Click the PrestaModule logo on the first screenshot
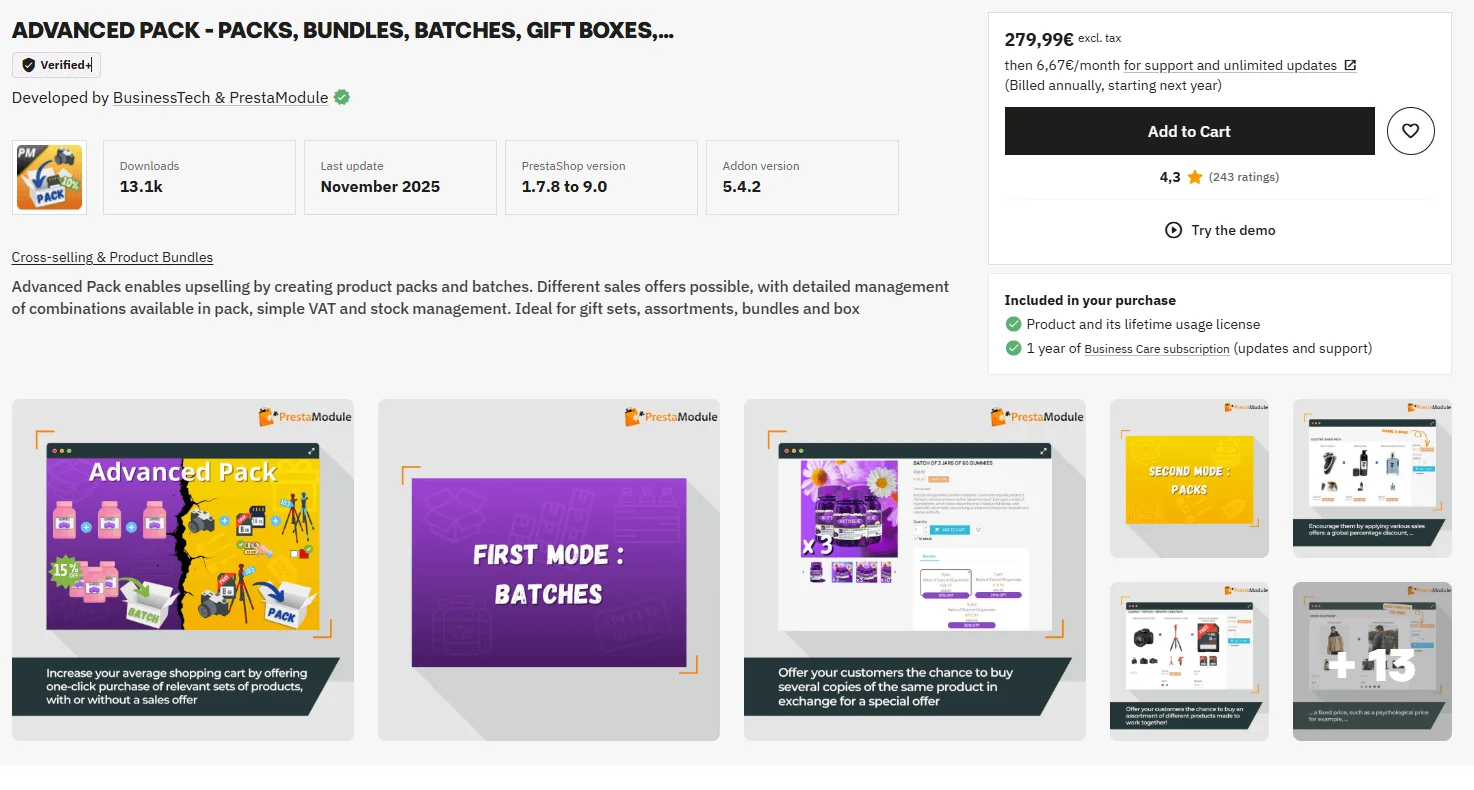Viewport: 1474px width, 790px height. tap(305, 416)
